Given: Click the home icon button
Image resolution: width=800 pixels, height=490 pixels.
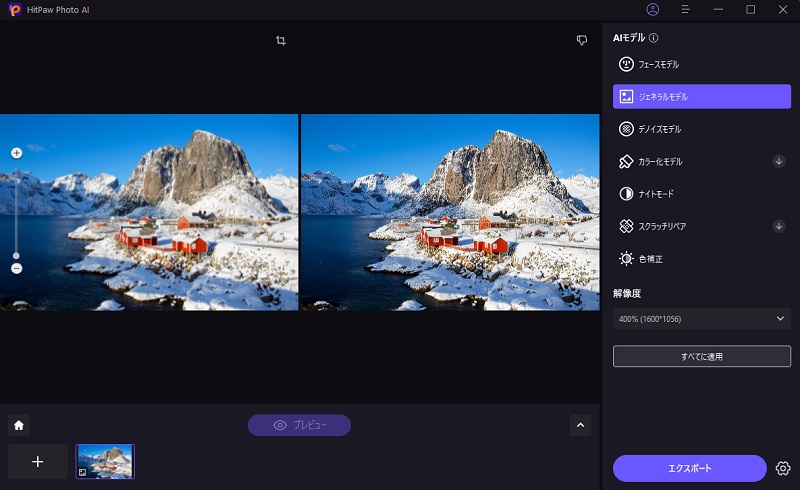Looking at the screenshot, I should click(x=19, y=425).
